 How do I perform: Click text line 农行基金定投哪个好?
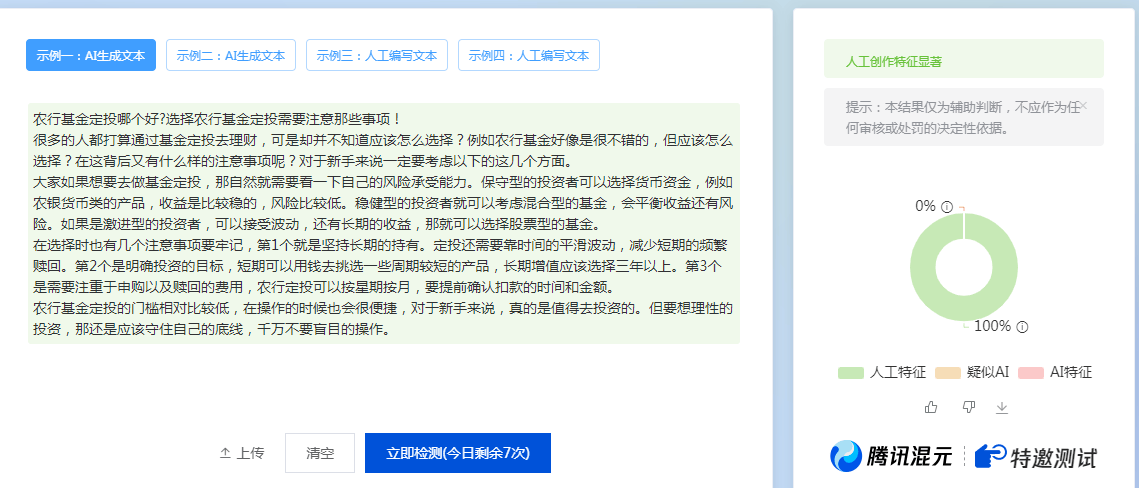(217, 118)
